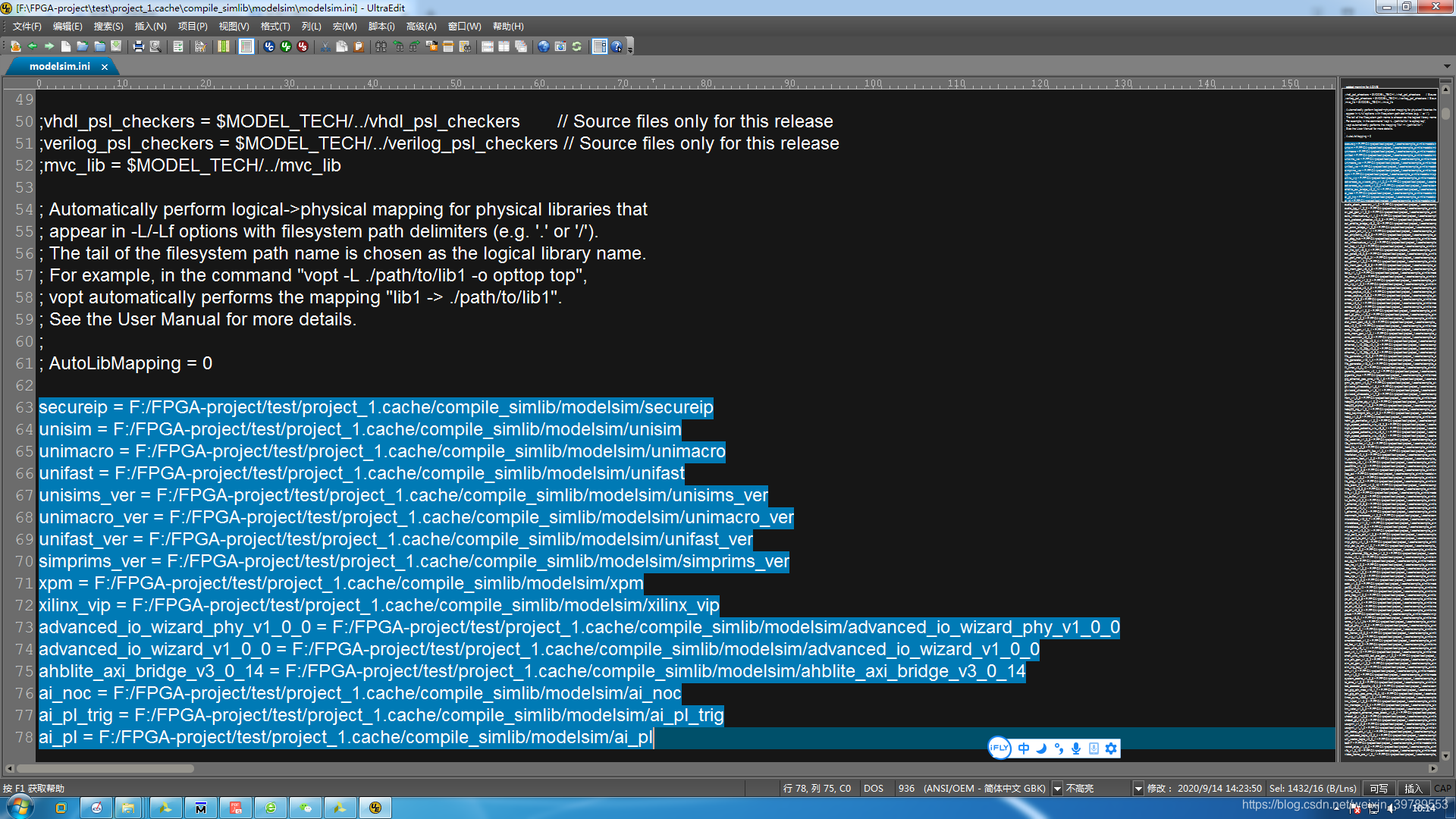The image size is (1456, 819).
Task: Open the 格式(T) menu
Action: (275, 27)
